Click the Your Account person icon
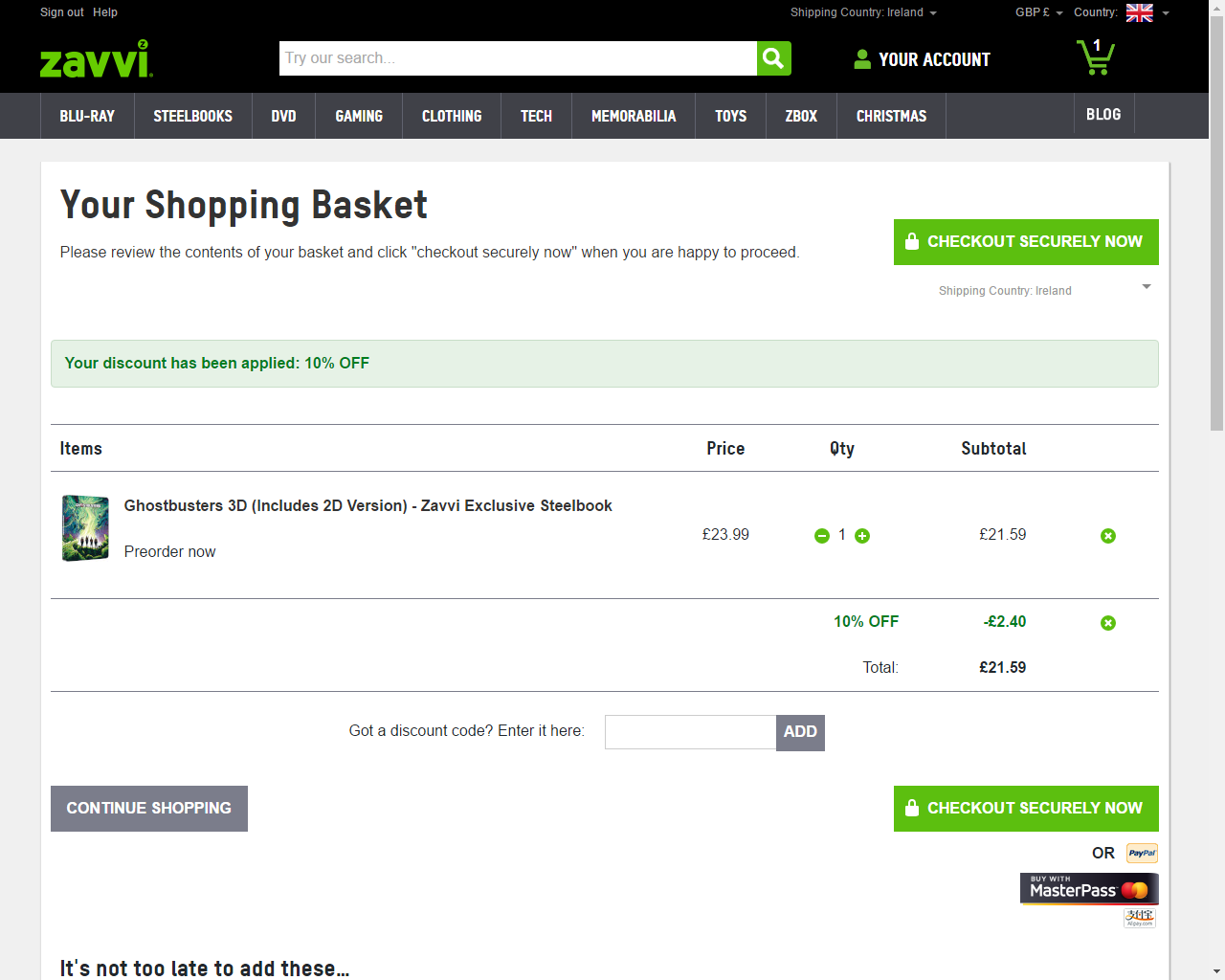Screen dimensions: 1225x980 pyautogui.click(x=862, y=59)
